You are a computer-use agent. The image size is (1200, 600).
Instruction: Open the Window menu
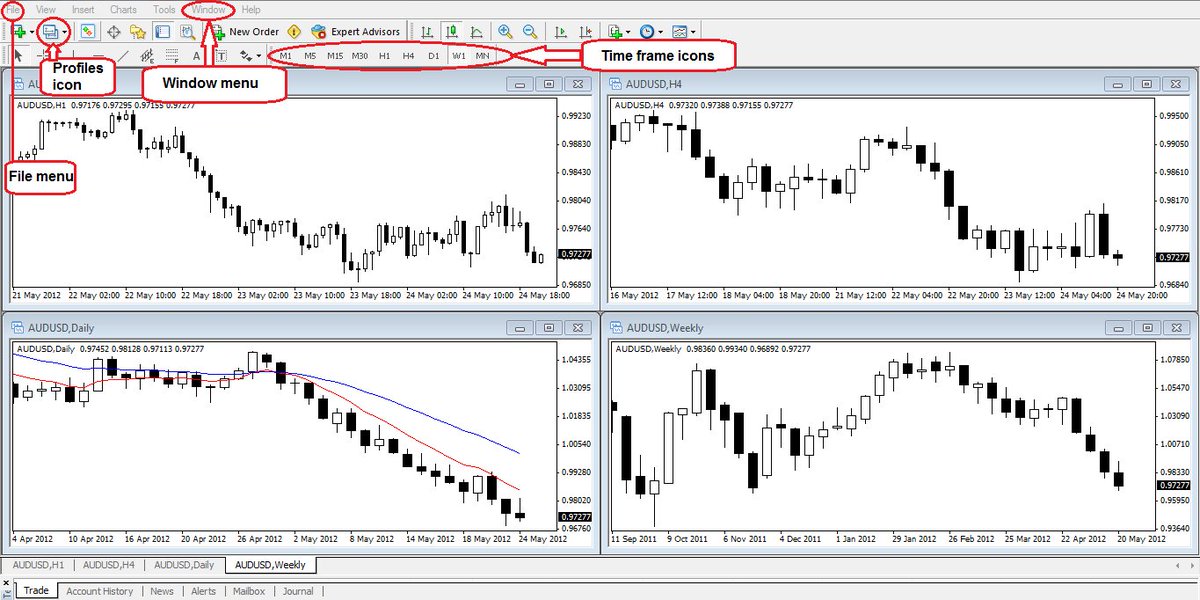pos(209,9)
